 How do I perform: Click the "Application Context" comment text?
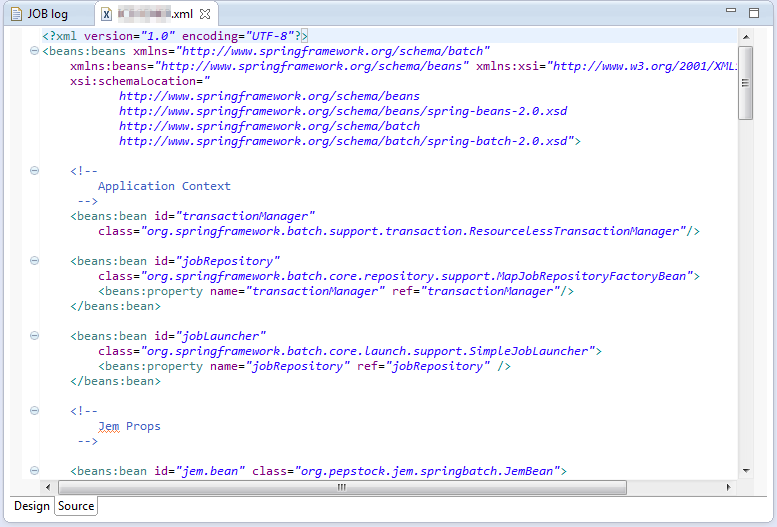[164, 186]
